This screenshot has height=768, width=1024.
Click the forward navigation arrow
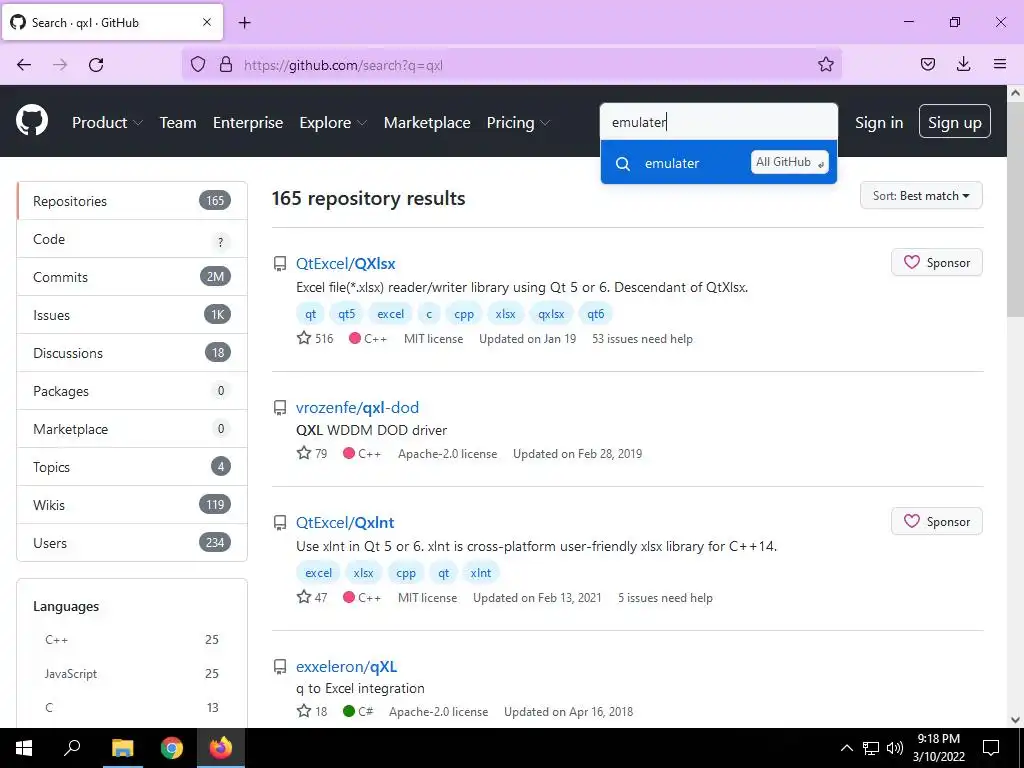[x=60, y=65]
